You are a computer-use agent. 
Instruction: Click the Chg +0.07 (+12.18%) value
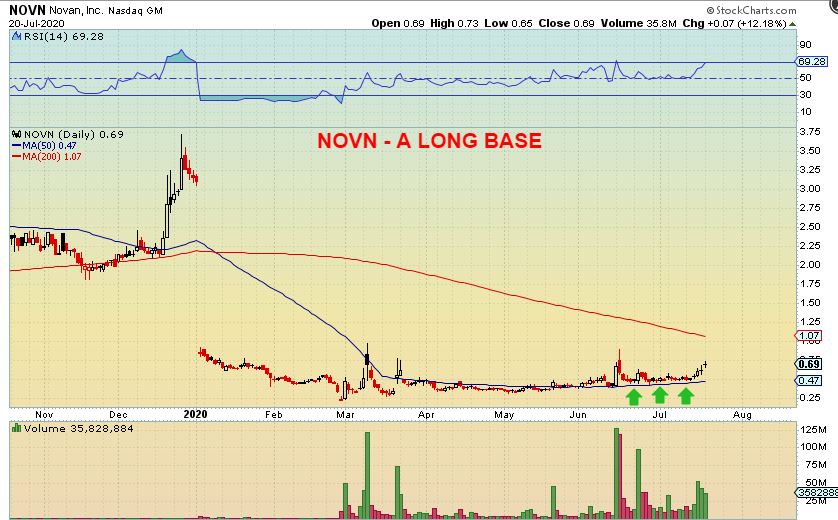[x=734, y=24]
